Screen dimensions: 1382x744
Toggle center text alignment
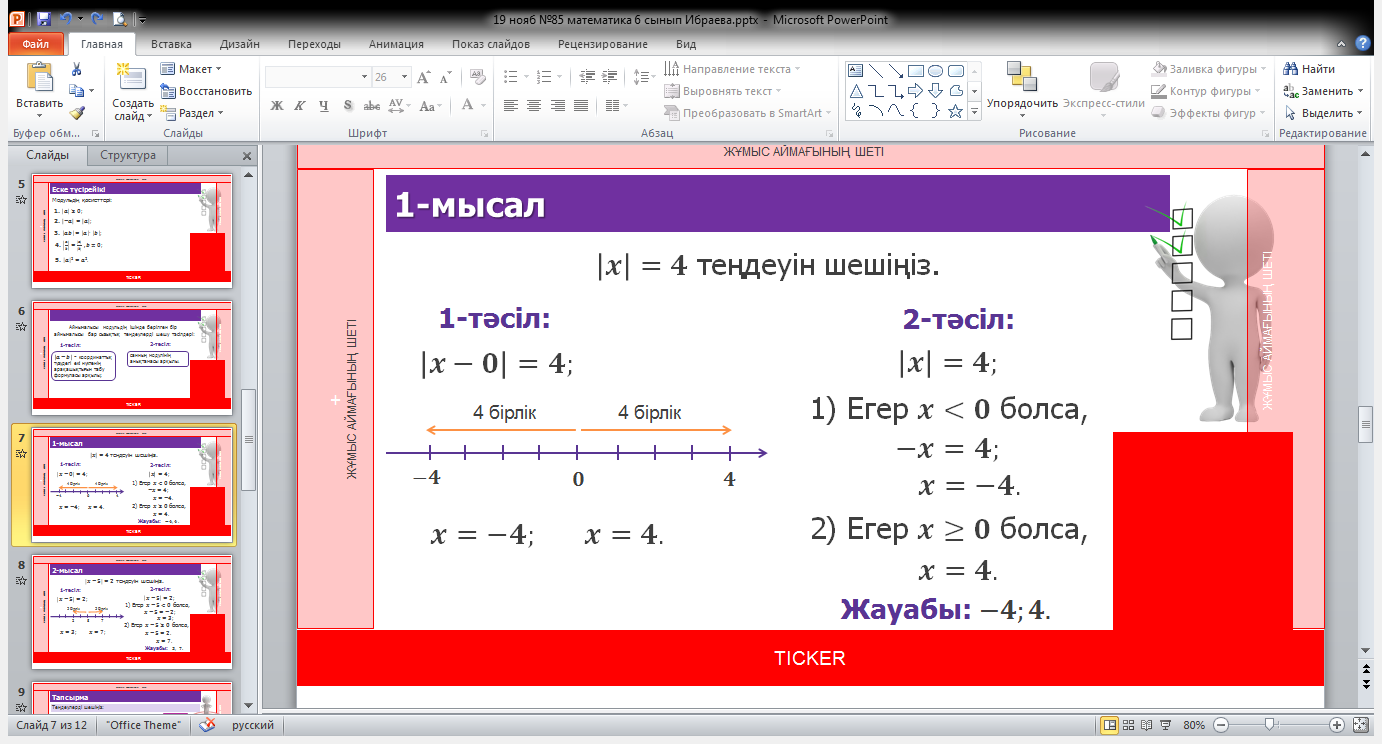(535, 105)
